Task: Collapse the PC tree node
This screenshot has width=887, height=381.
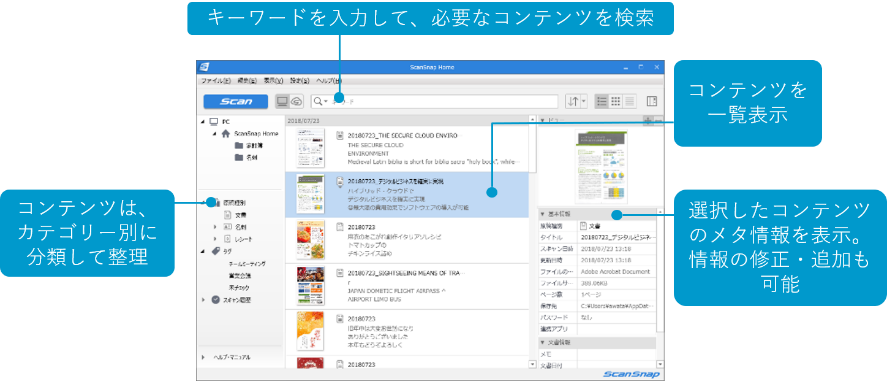Action: [203, 122]
